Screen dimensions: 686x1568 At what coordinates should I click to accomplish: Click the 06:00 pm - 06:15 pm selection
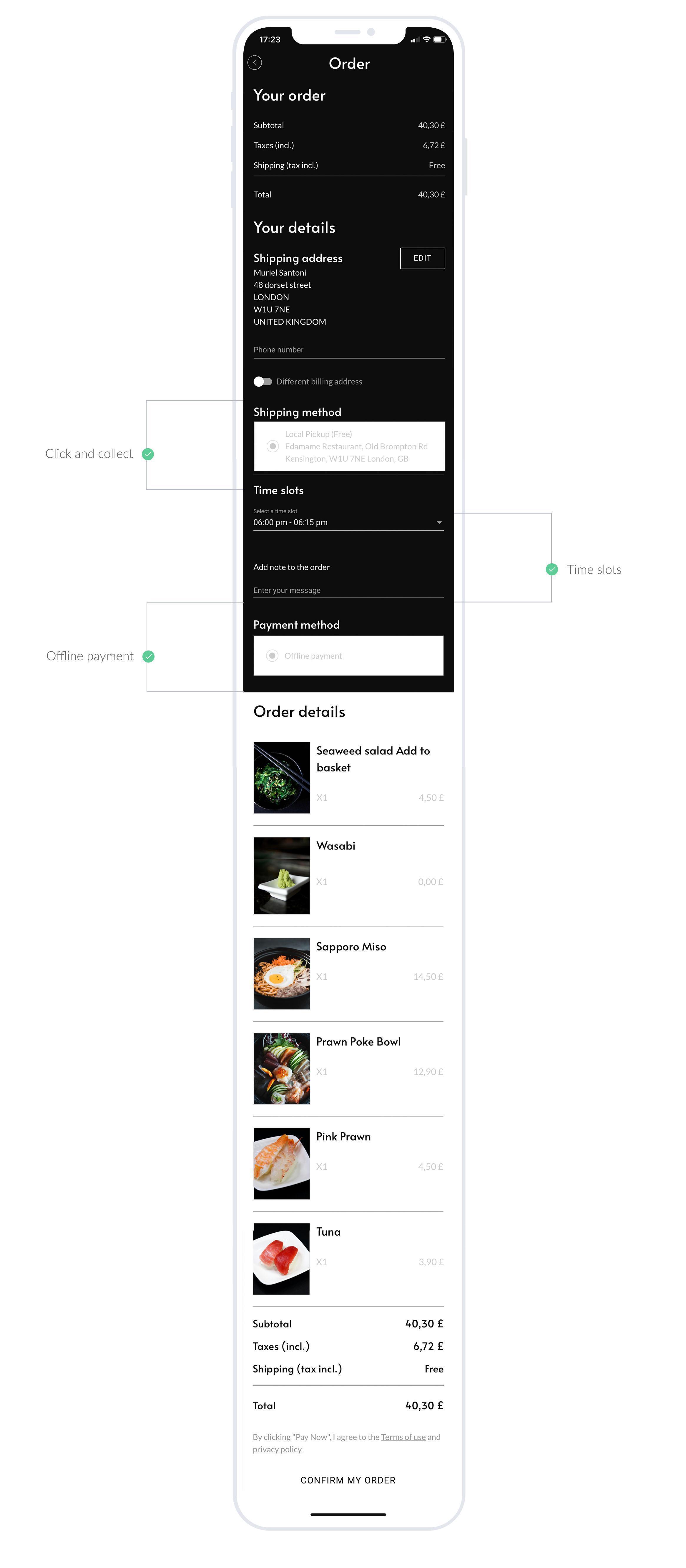291,522
